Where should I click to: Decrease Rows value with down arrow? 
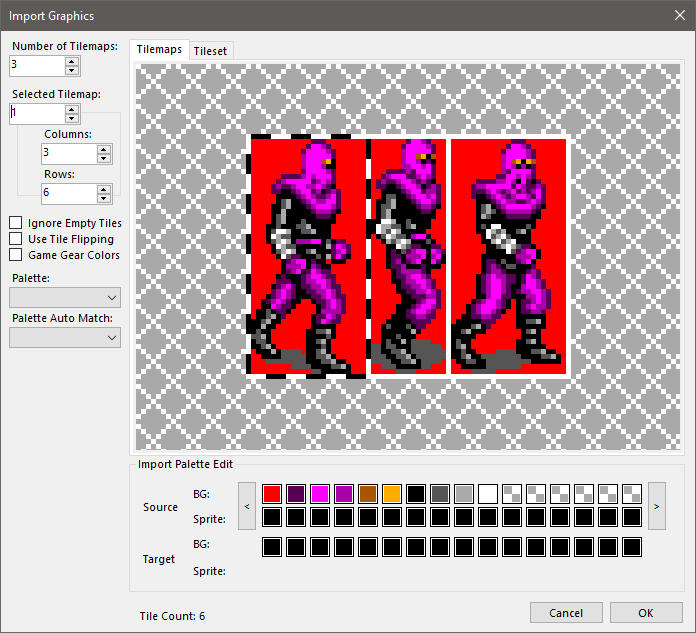tap(104, 198)
